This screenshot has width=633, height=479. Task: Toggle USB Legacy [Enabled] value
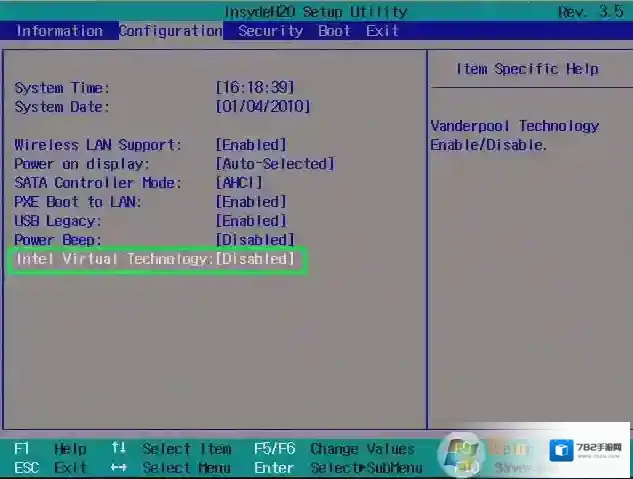[251, 221]
